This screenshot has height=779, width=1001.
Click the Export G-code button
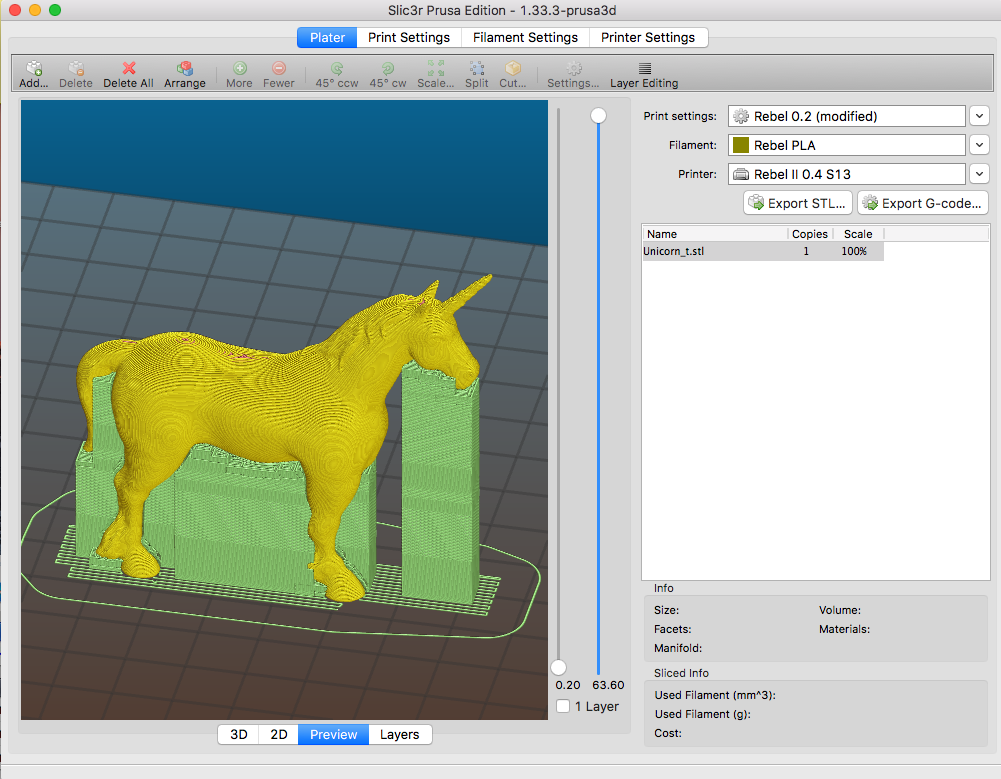pos(922,203)
